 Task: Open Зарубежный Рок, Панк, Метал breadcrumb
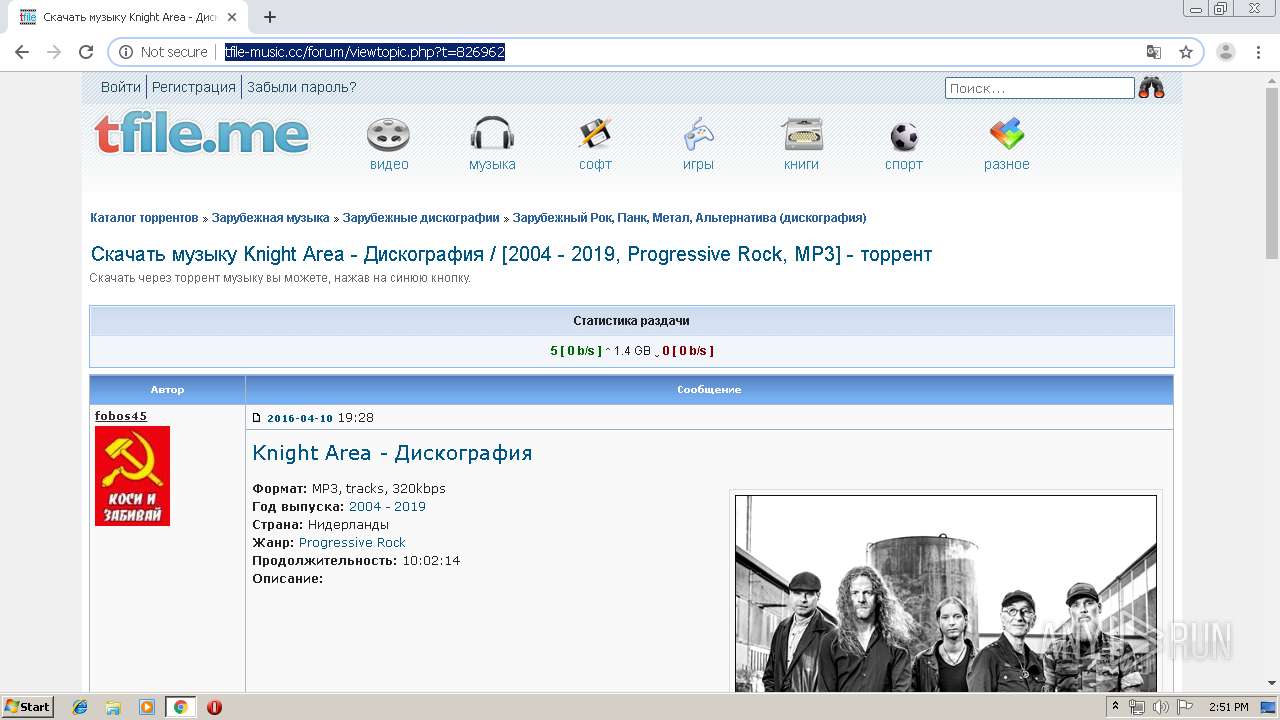point(689,217)
